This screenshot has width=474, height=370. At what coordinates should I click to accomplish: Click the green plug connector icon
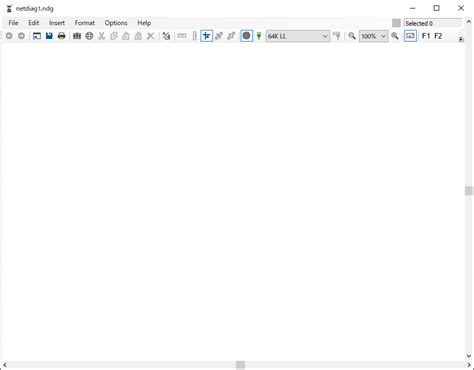coord(259,36)
